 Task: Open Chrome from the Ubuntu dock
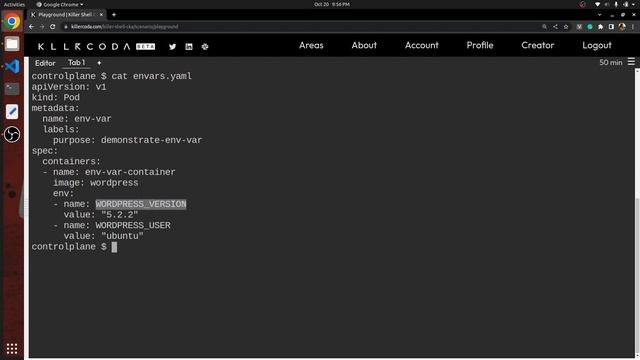[12, 21]
